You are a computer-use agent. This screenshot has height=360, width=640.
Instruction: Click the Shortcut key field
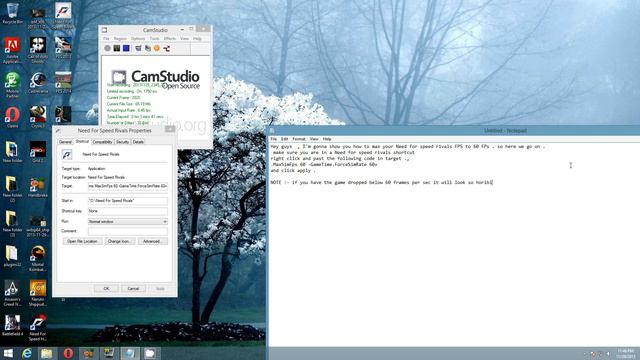128,211
